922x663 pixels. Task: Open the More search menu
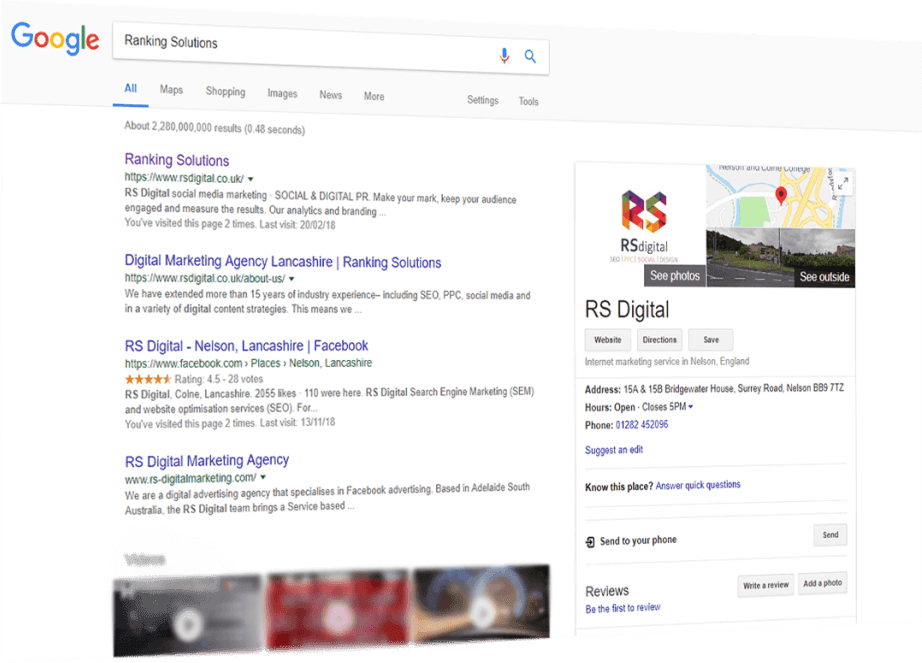[374, 96]
